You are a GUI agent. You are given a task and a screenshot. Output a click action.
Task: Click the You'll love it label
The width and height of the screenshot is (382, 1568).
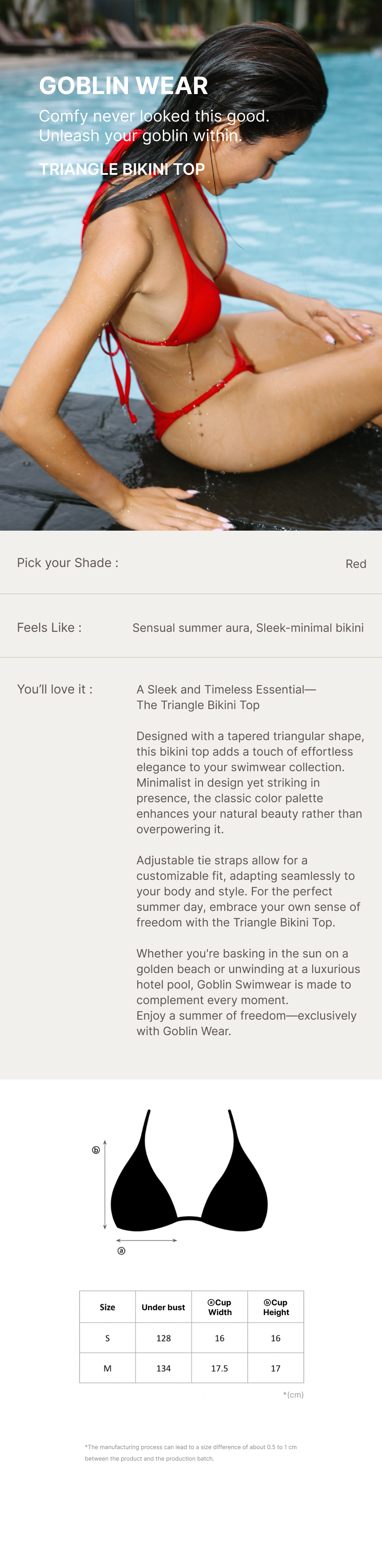[55, 689]
